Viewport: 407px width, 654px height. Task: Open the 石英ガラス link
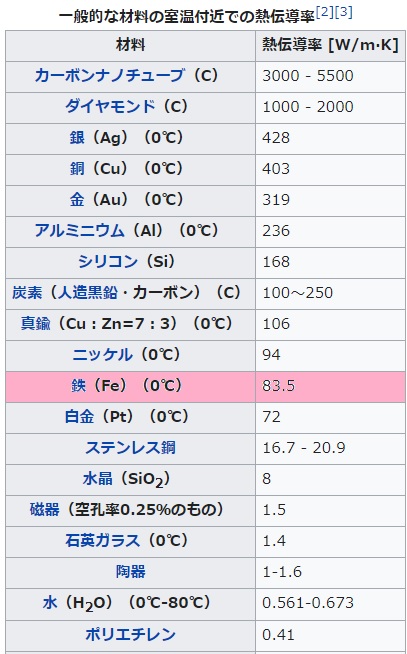tap(102, 541)
